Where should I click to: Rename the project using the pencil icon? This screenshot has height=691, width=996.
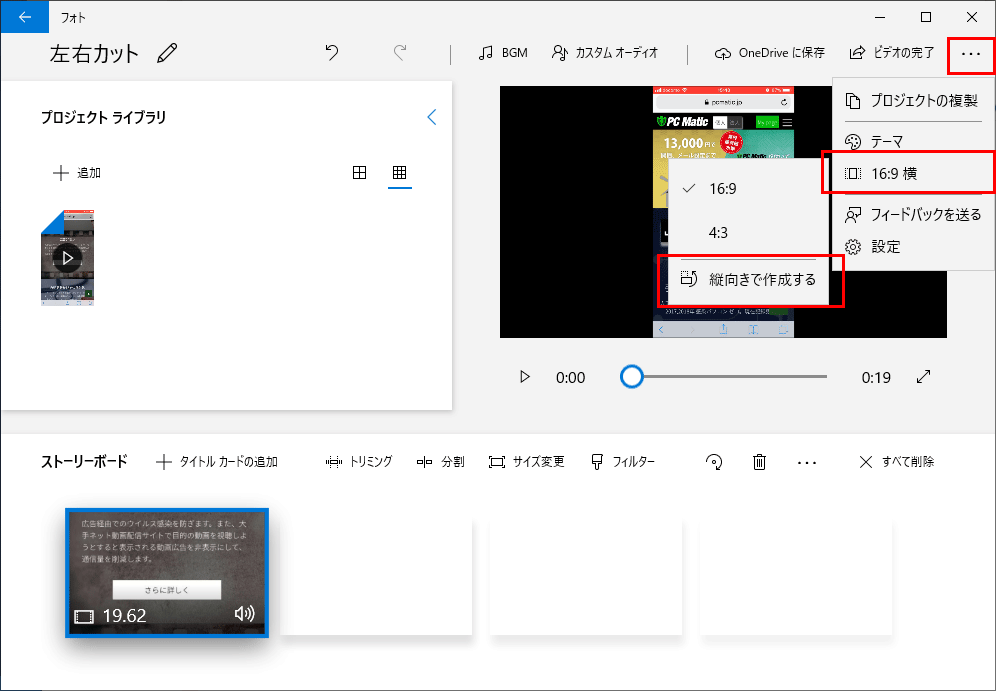point(167,51)
